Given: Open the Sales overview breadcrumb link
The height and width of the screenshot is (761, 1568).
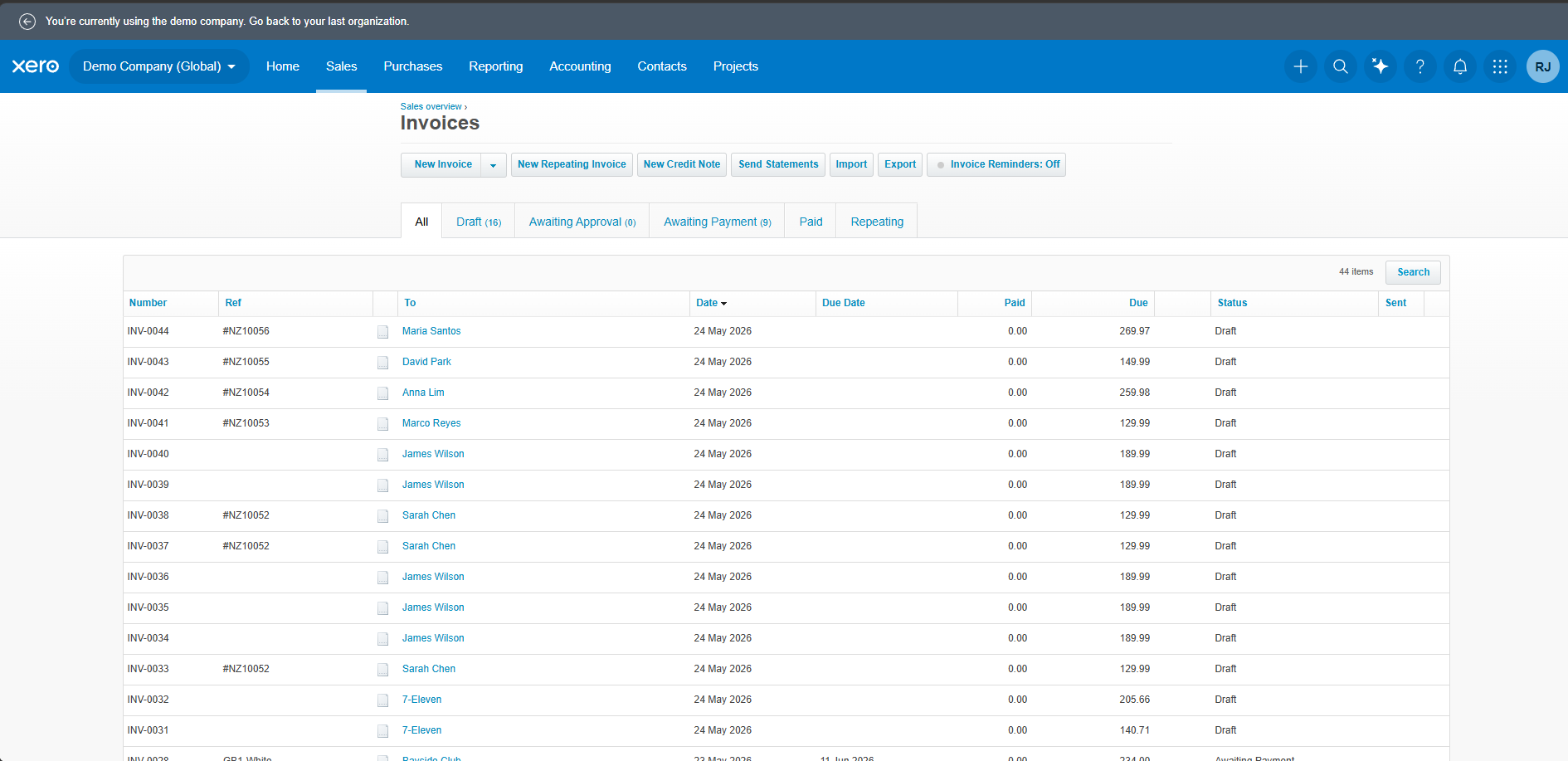Looking at the screenshot, I should click(431, 106).
